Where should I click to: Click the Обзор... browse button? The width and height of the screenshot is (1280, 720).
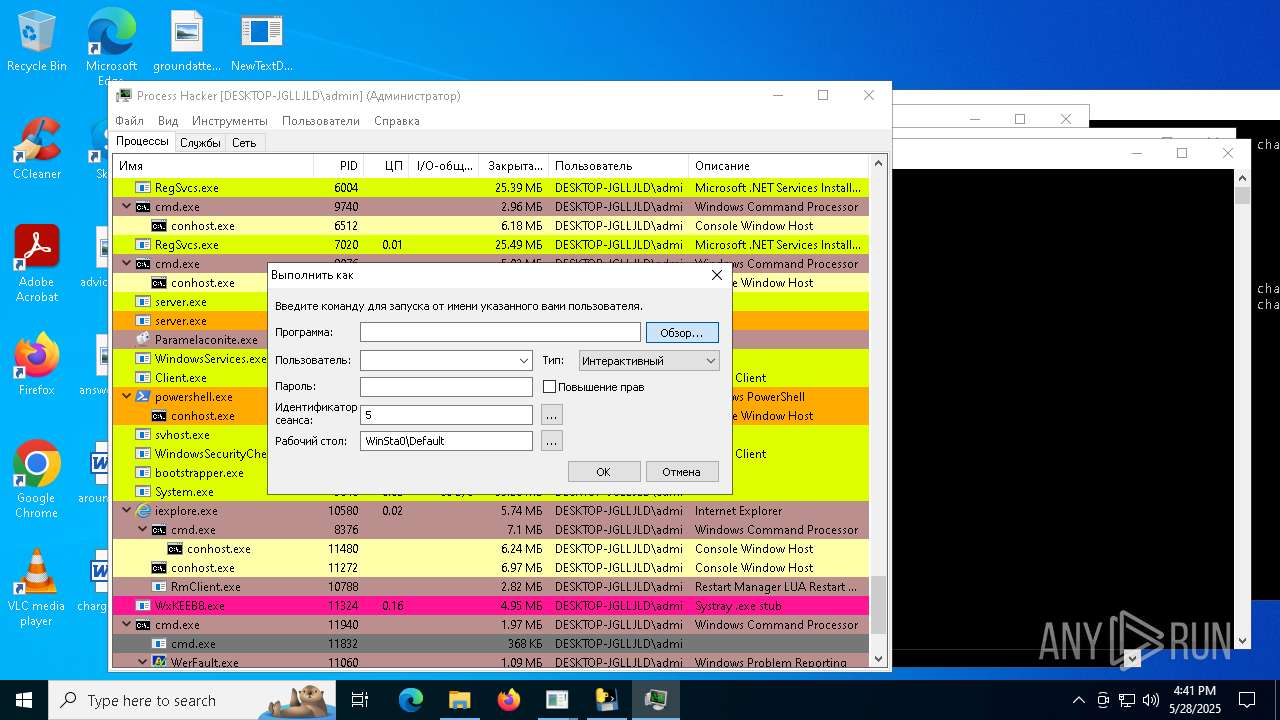pos(682,332)
